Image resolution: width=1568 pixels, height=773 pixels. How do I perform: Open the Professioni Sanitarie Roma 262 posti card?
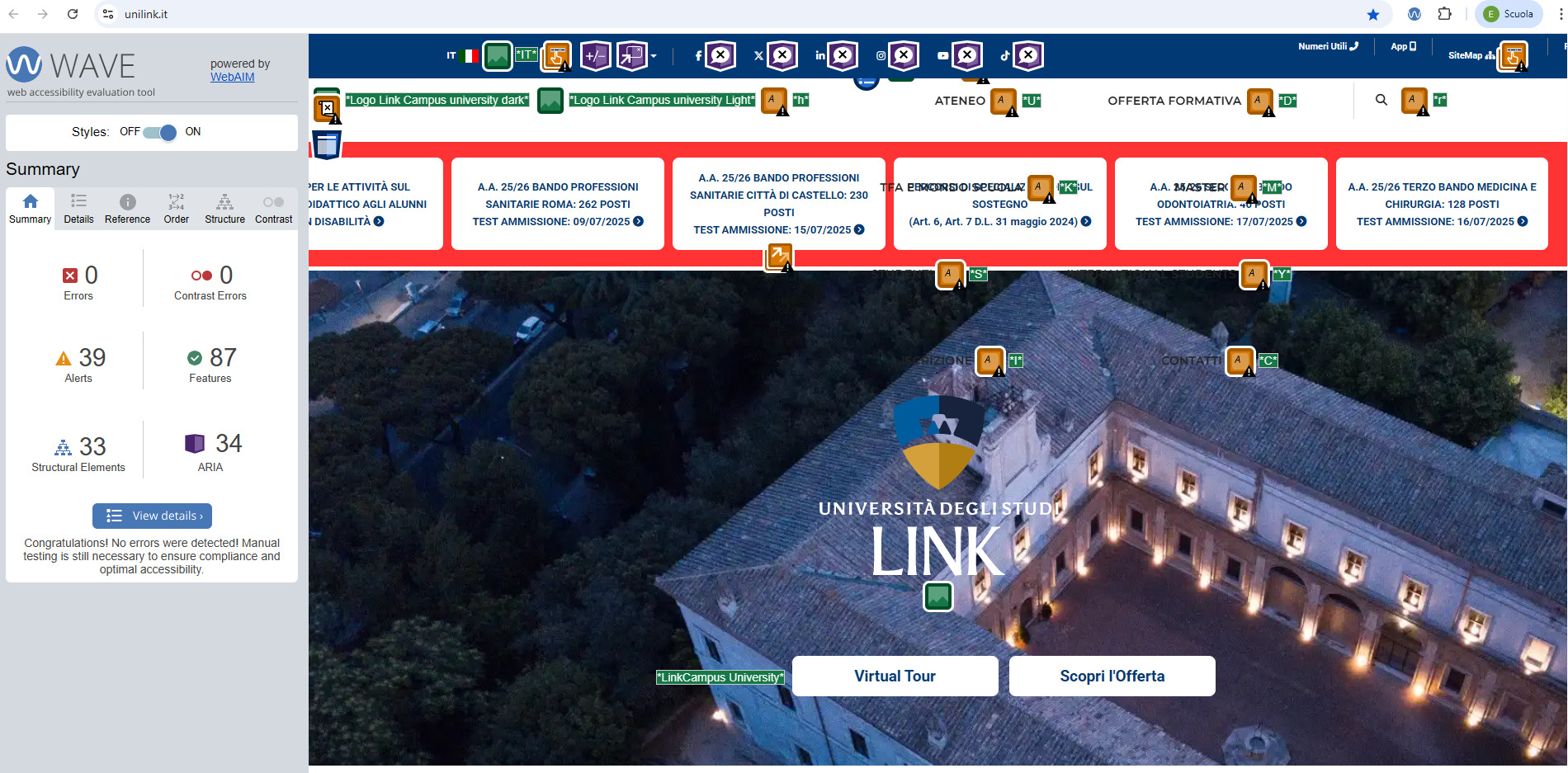(x=558, y=204)
